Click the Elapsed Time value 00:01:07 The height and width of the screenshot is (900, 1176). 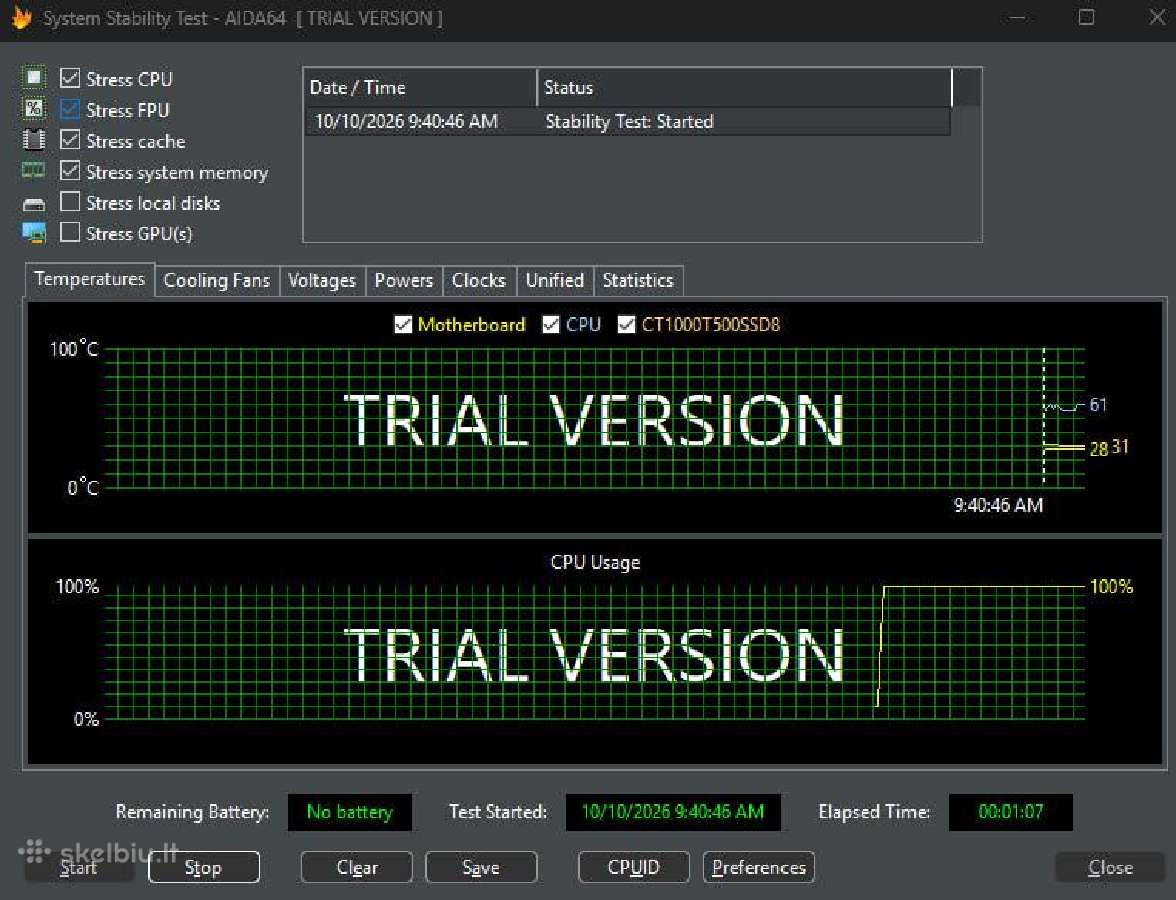1010,812
